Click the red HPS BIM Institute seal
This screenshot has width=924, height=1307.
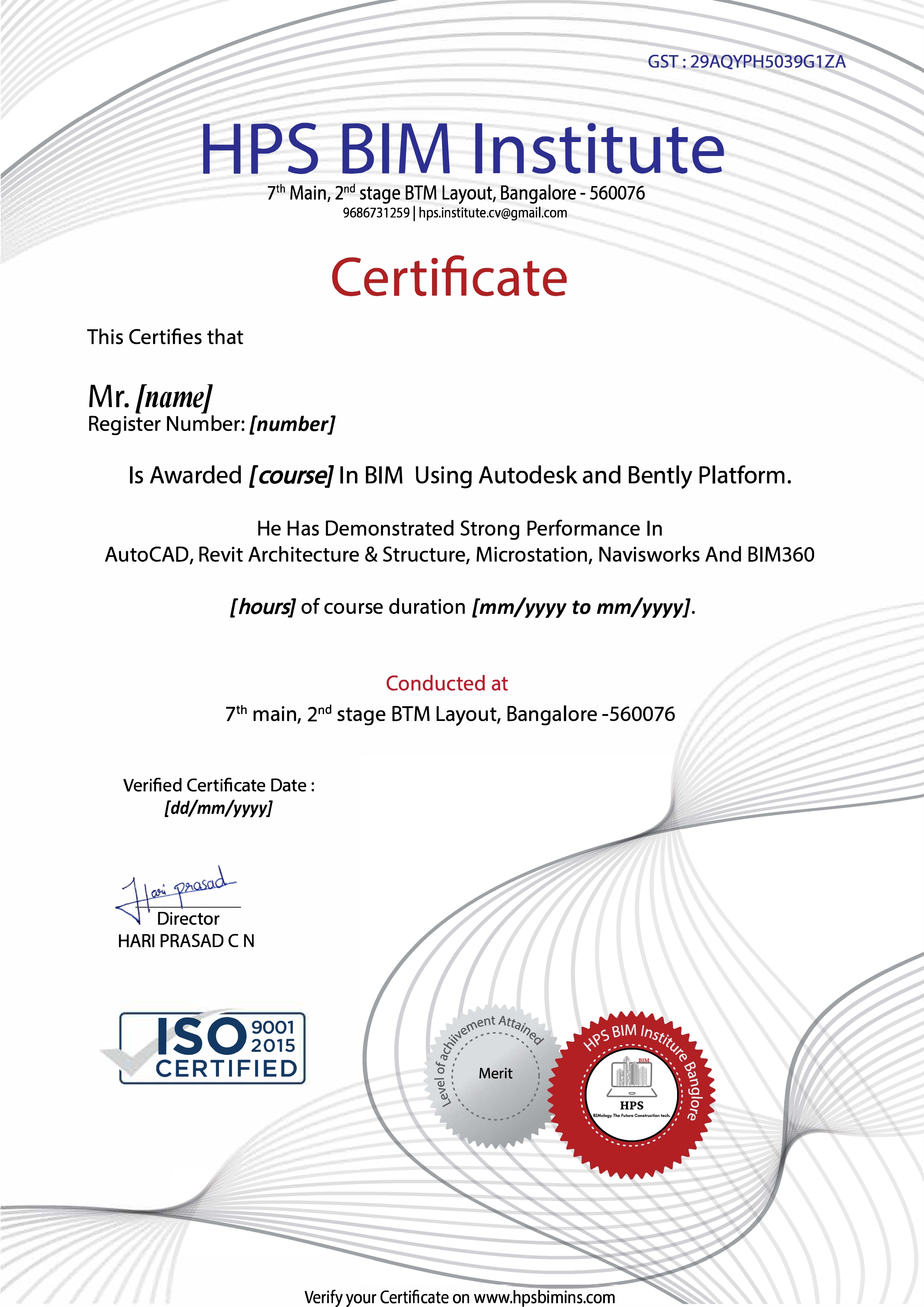tap(631, 1094)
